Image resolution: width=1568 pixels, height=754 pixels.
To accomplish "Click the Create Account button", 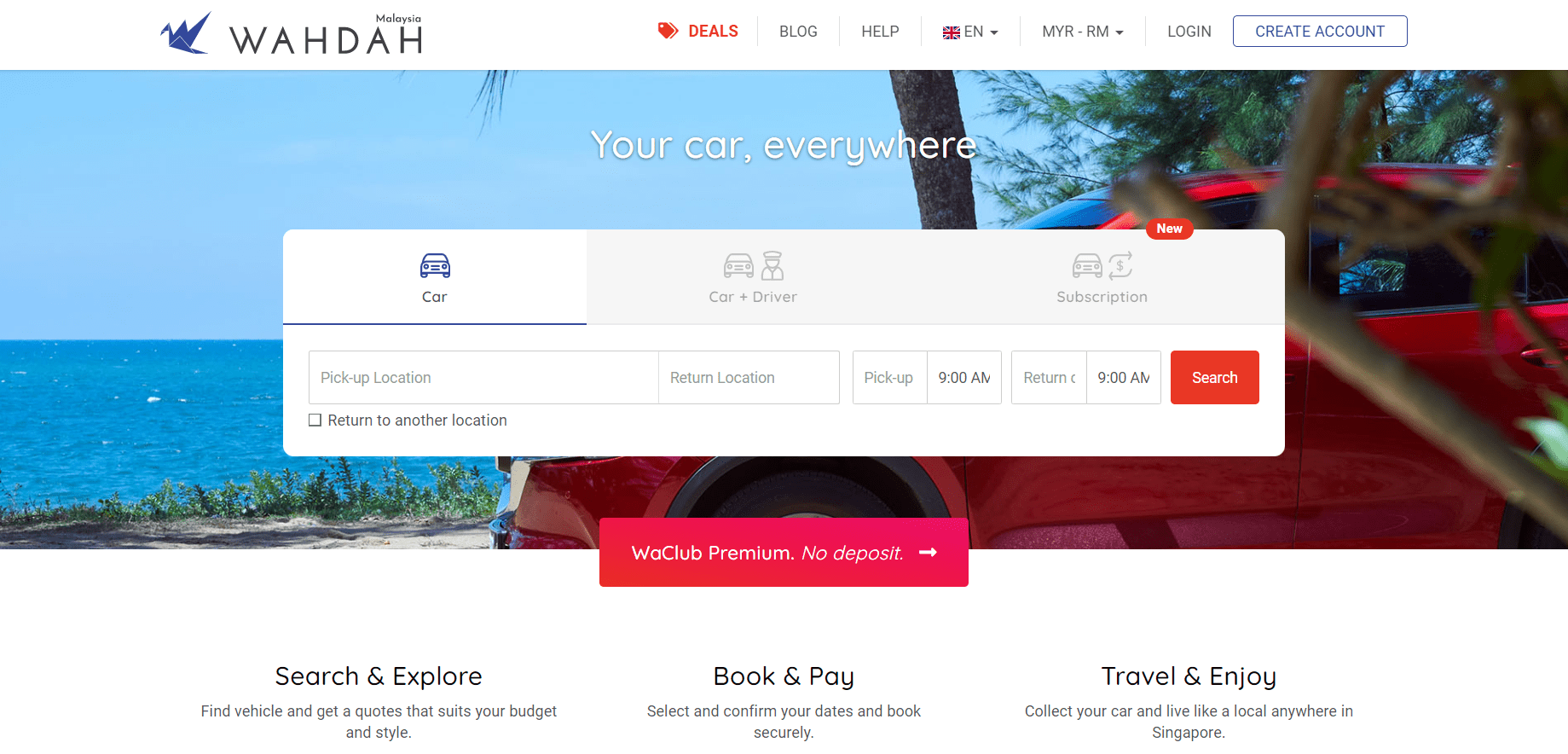I will pyautogui.click(x=1320, y=32).
